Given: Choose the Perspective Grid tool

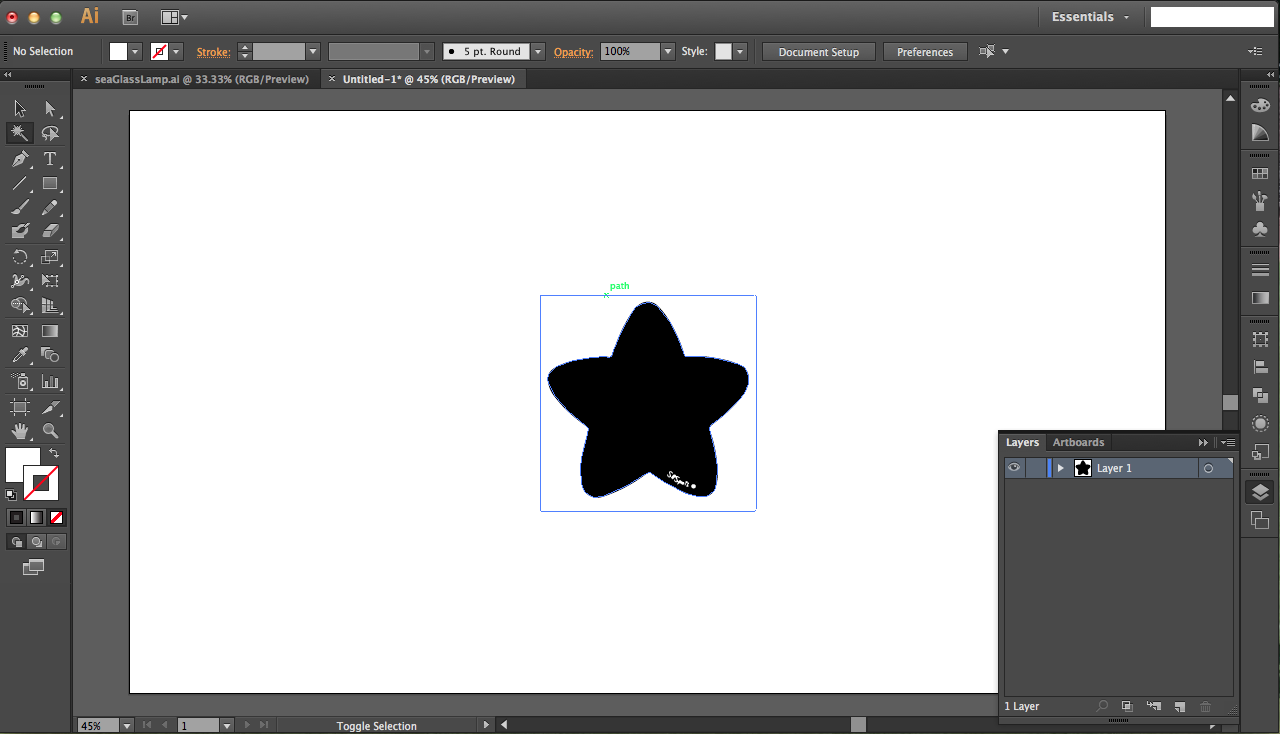Looking at the screenshot, I should click(50, 306).
